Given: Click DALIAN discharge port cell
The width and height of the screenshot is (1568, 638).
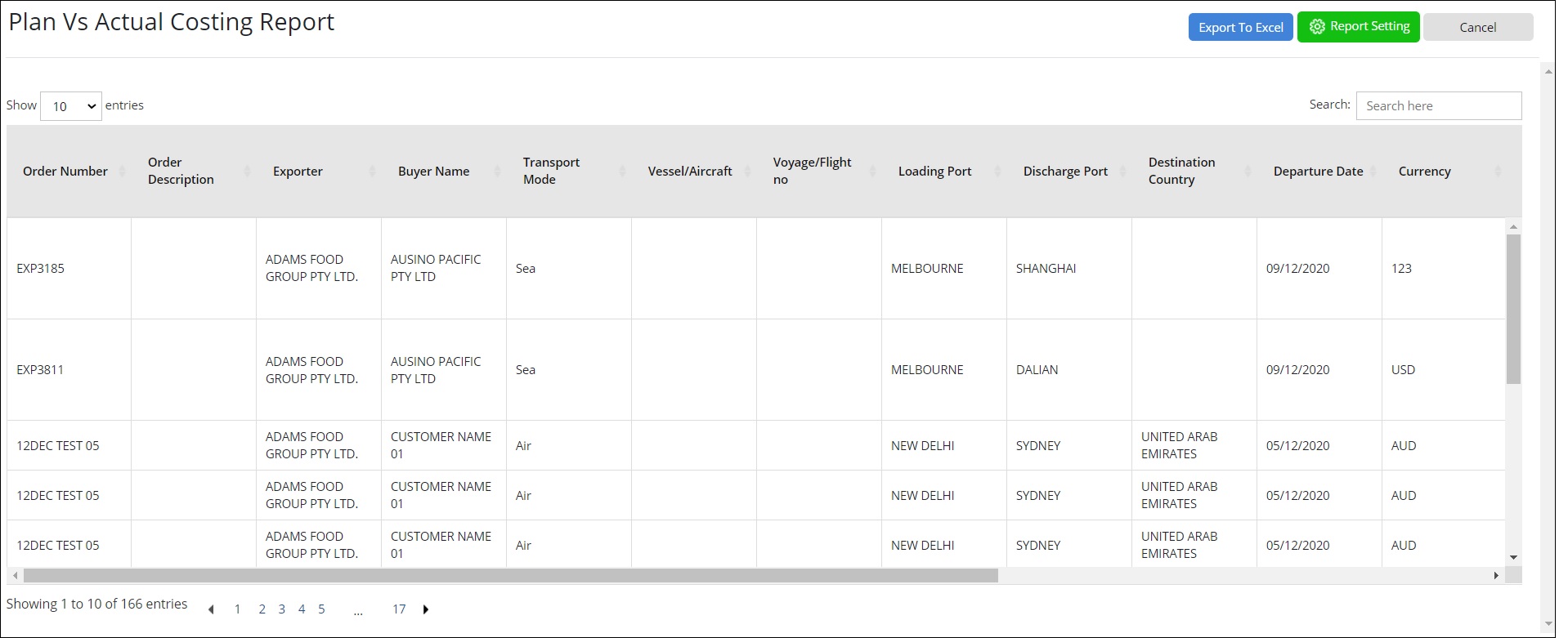Looking at the screenshot, I should pos(1069,370).
